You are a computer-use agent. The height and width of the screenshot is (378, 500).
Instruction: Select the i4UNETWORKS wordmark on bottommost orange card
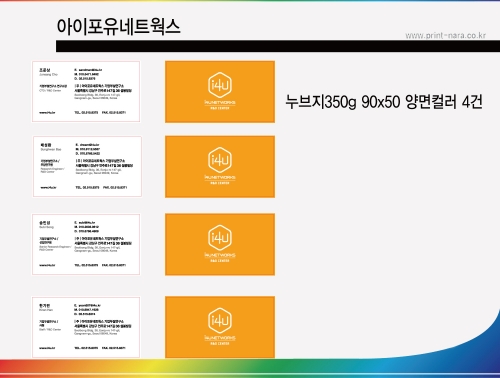pos(220,338)
